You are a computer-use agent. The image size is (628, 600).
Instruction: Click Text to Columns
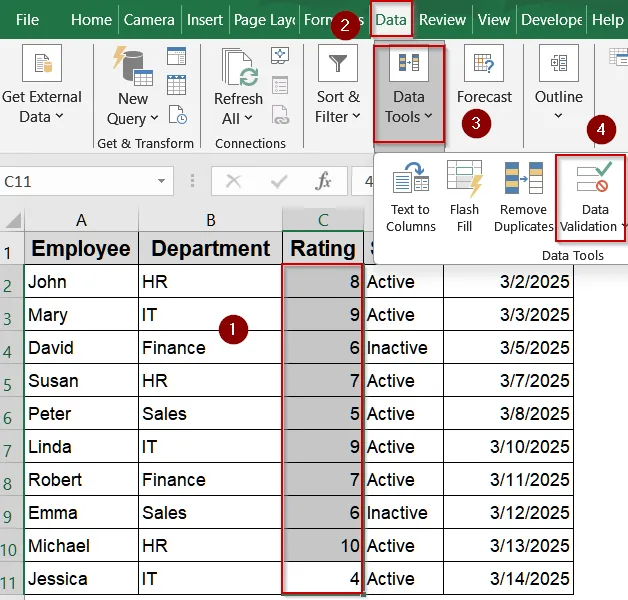pos(411,197)
